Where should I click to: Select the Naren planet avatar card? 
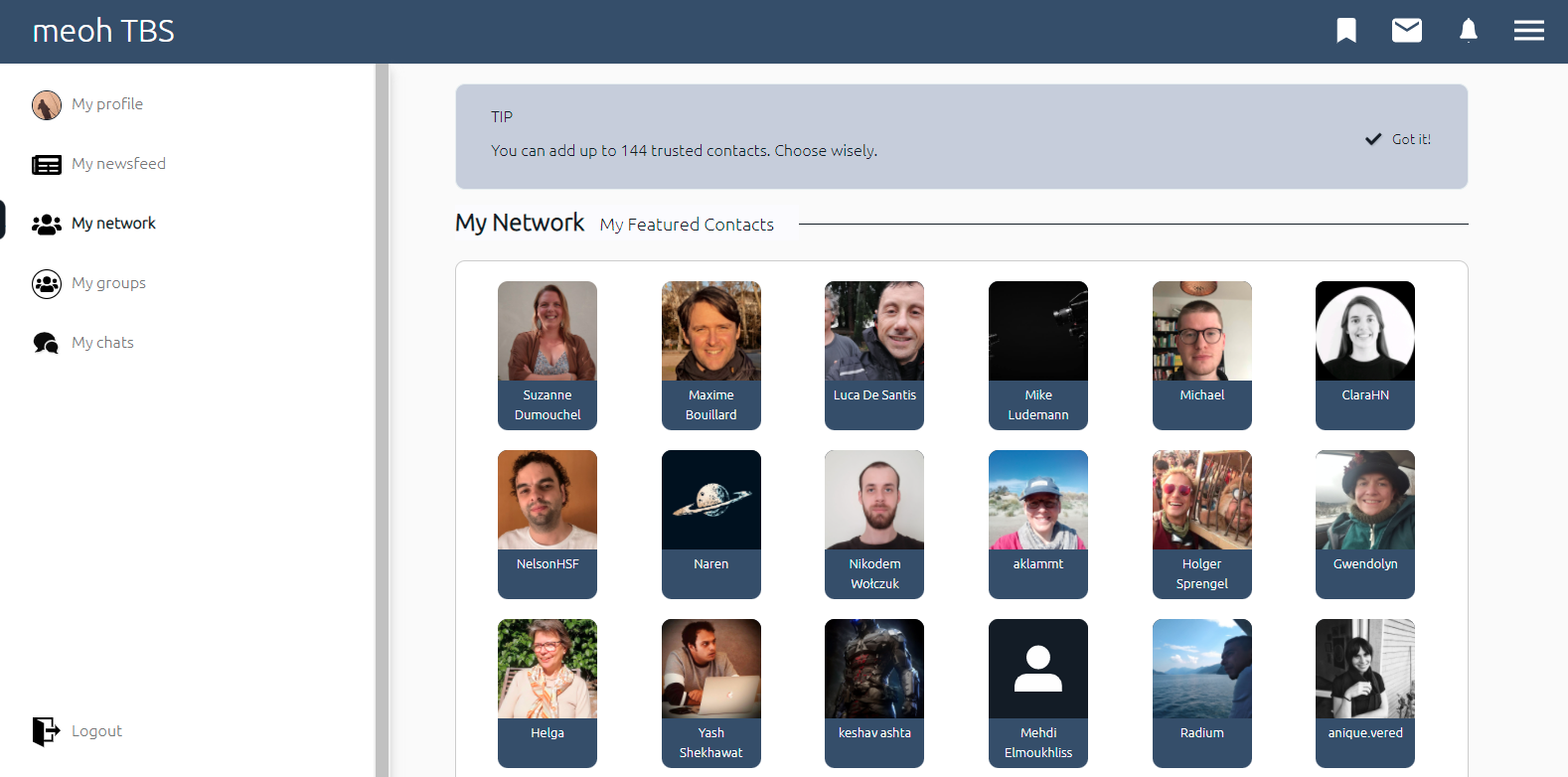pyautogui.click(x=711, y=525)
